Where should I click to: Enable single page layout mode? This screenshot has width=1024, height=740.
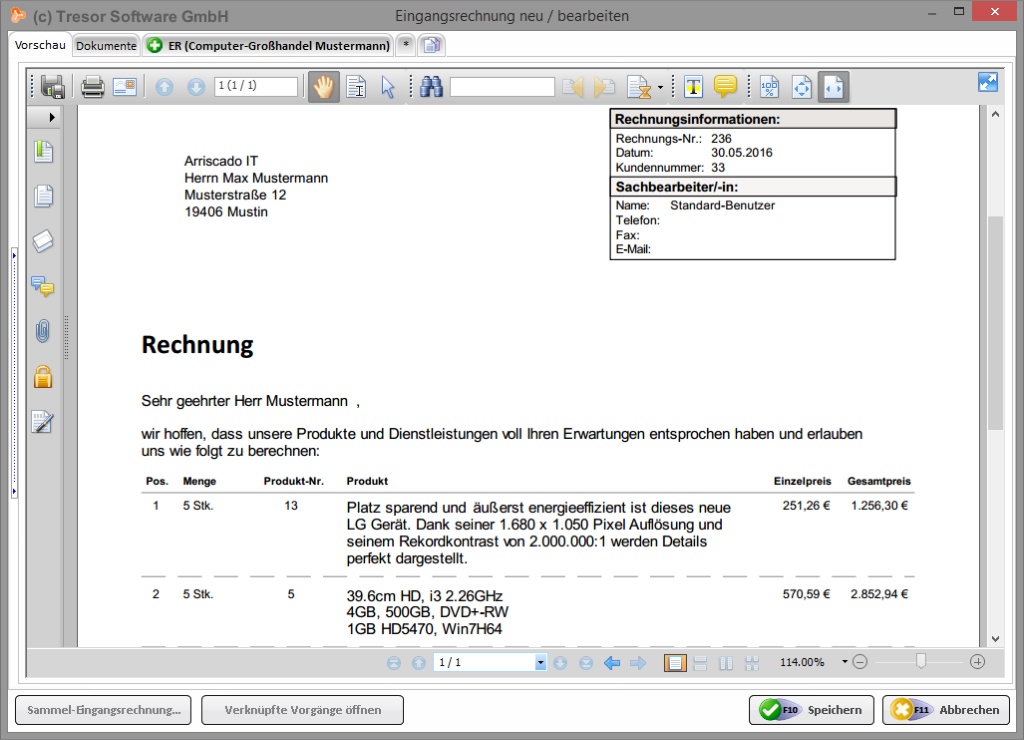click(x=675, y=662)
